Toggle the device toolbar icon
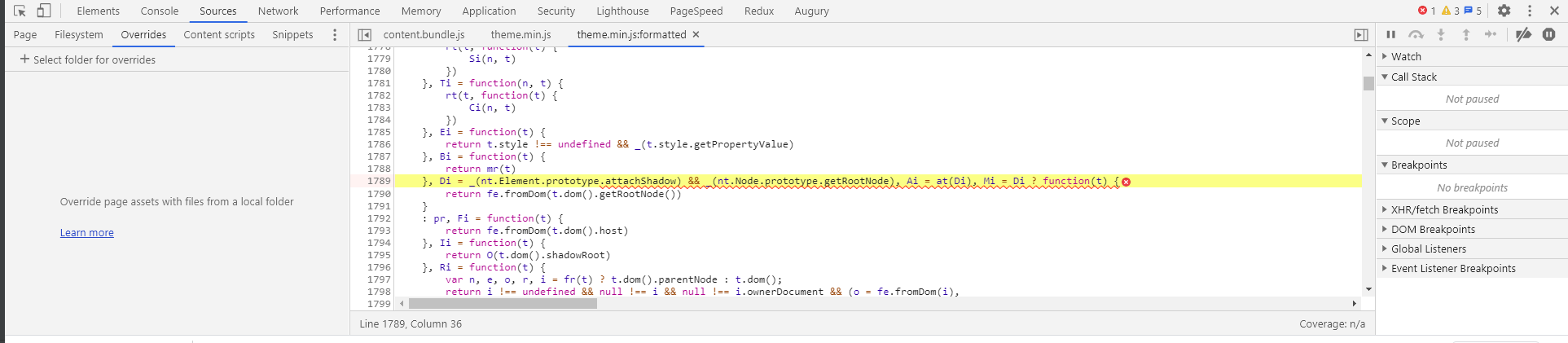 coord(44,11)
